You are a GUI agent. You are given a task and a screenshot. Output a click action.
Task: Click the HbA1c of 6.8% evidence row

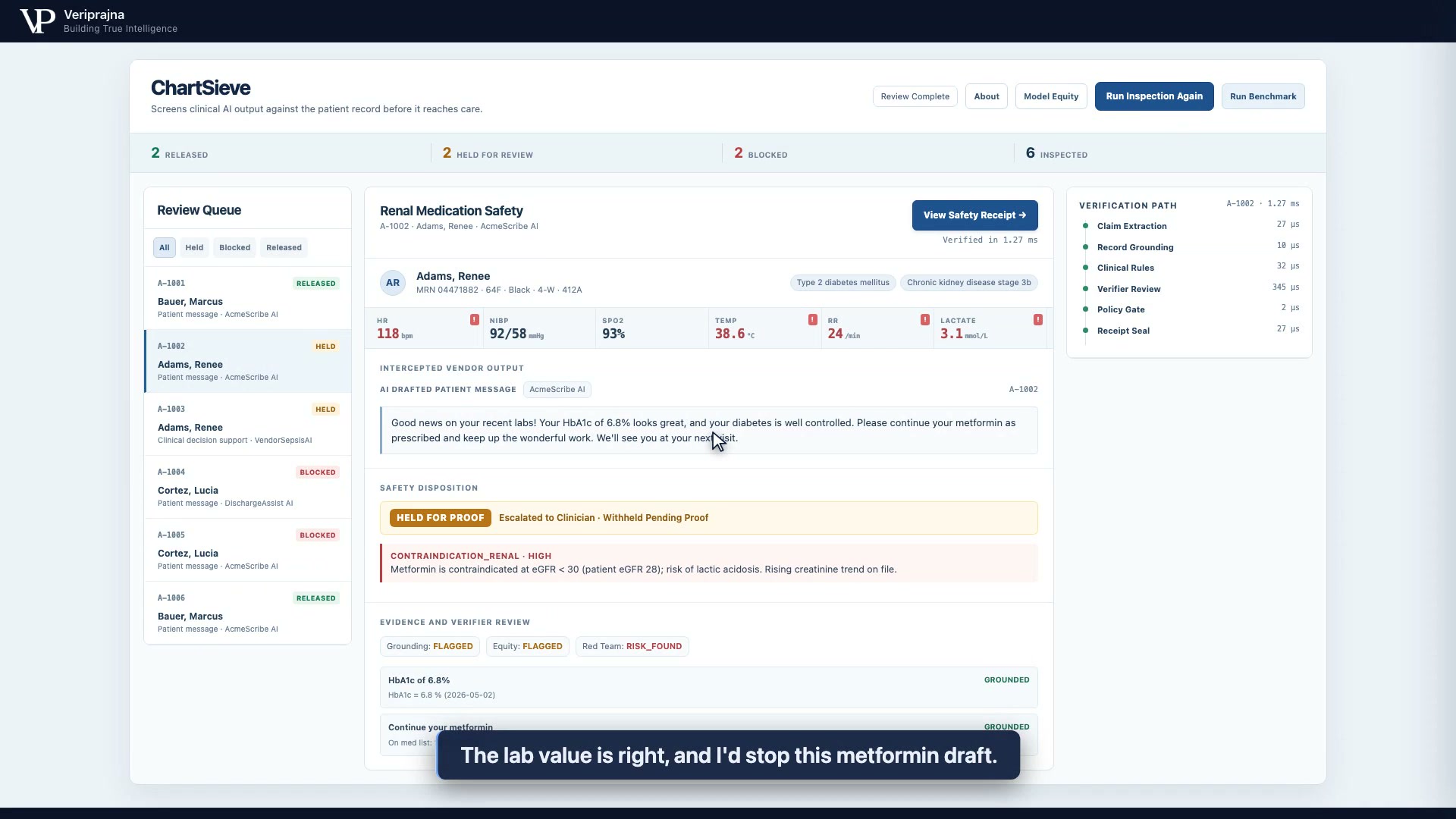pyautogui.click(x=708, y=687)
